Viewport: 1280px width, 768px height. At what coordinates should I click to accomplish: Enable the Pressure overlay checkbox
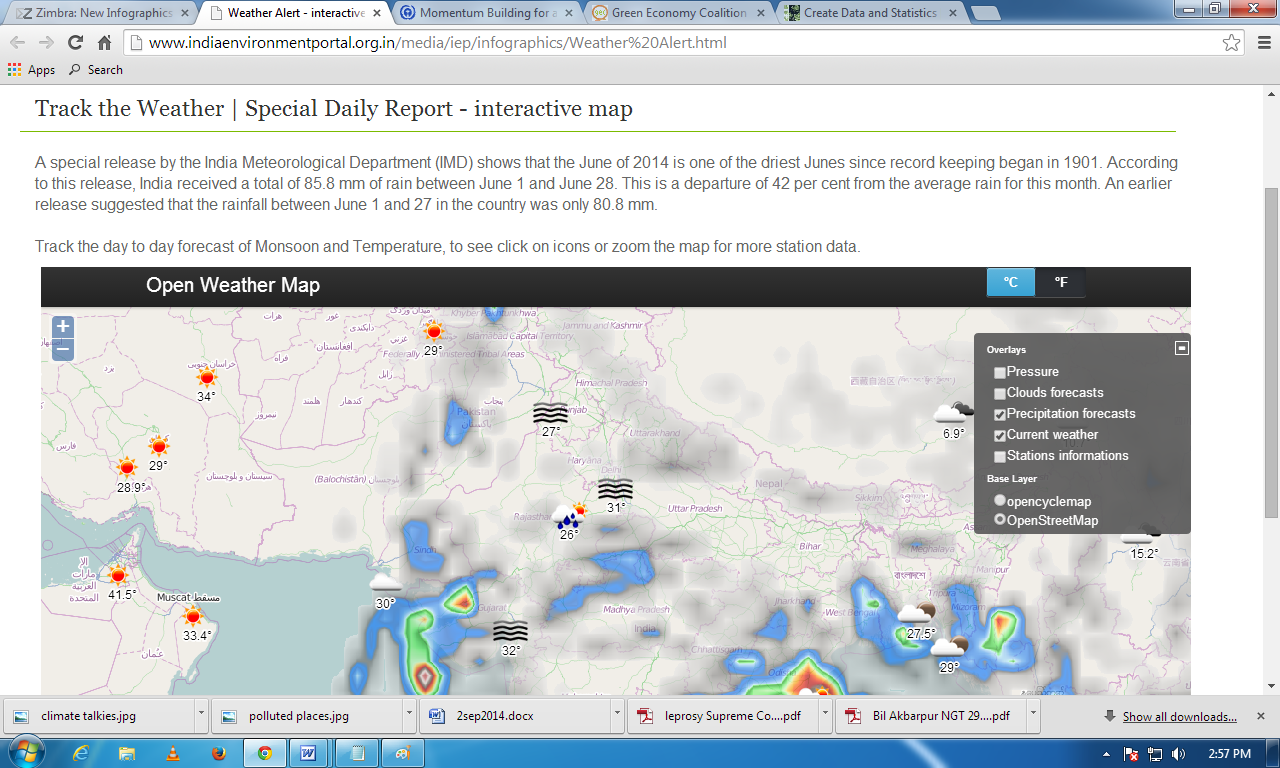coord(1000,373)
